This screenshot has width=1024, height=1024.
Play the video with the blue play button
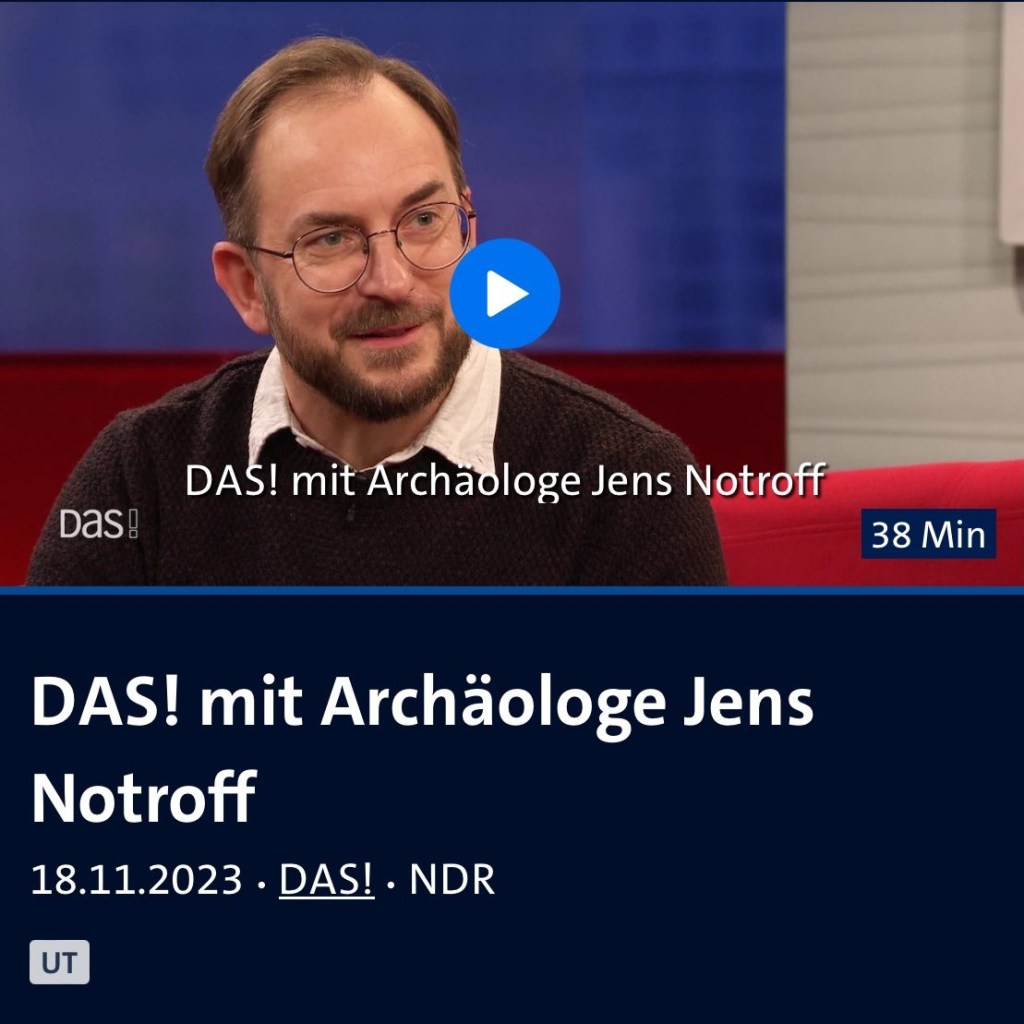coord(505,293)
